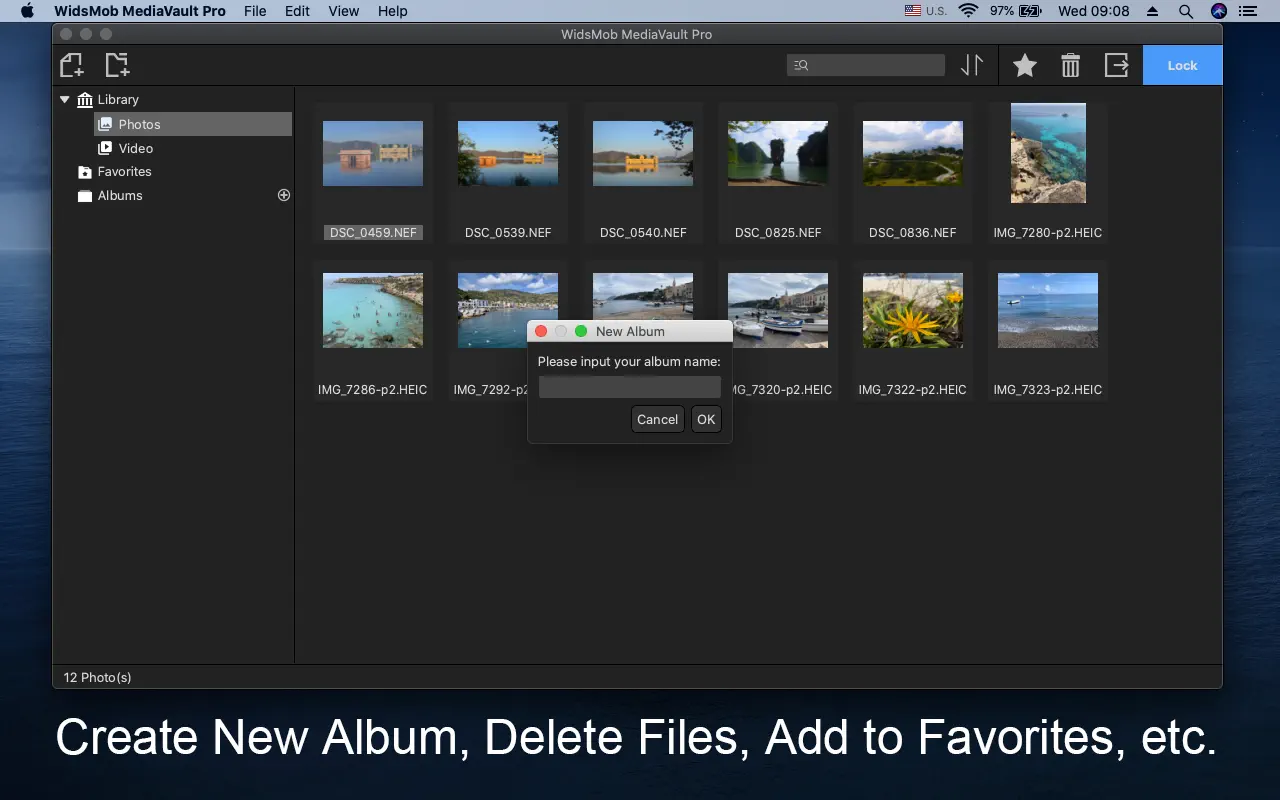Select the DSC_0539.NEF thumbnail
1280x800 pixels.
coord(508,153)
